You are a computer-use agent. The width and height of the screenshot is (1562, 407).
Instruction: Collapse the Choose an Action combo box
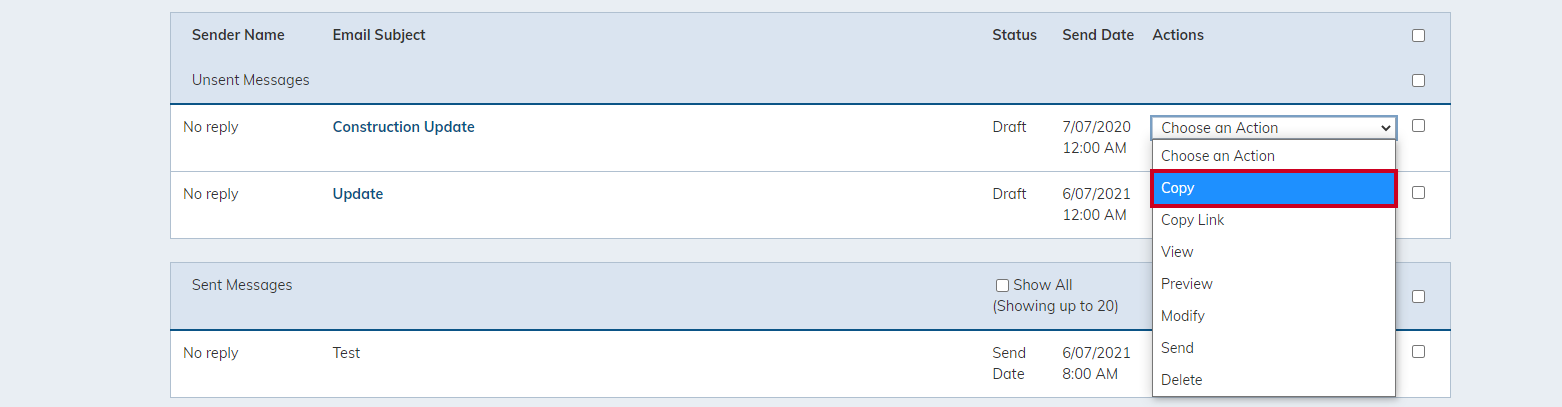pos(1274,128)
